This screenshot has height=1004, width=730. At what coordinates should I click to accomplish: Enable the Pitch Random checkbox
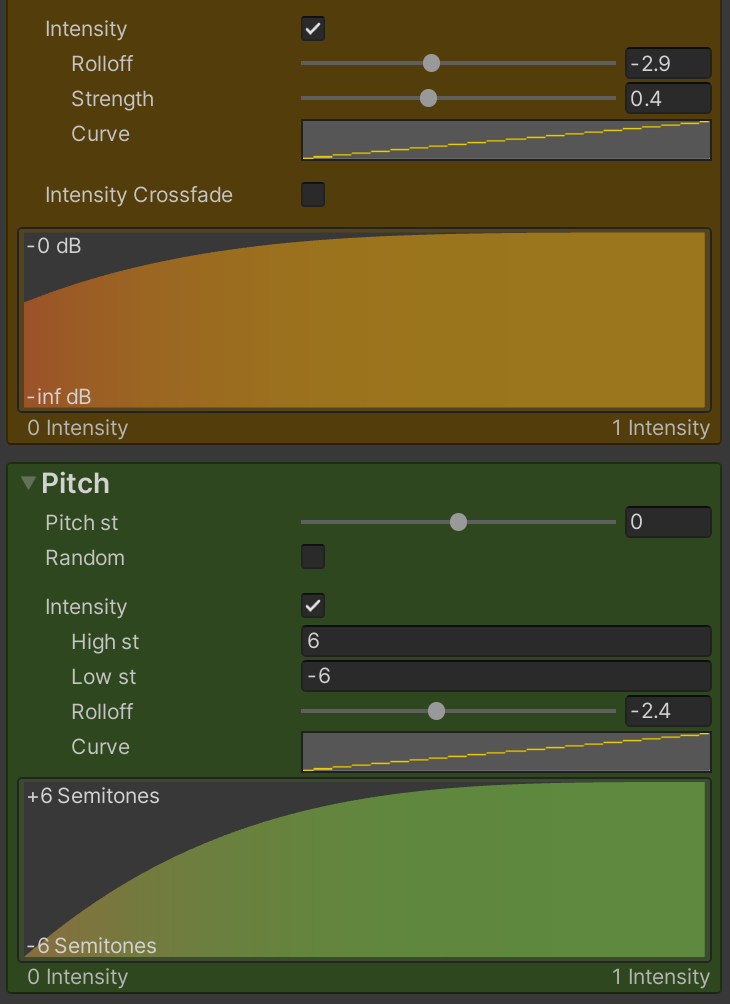[313, 557]
